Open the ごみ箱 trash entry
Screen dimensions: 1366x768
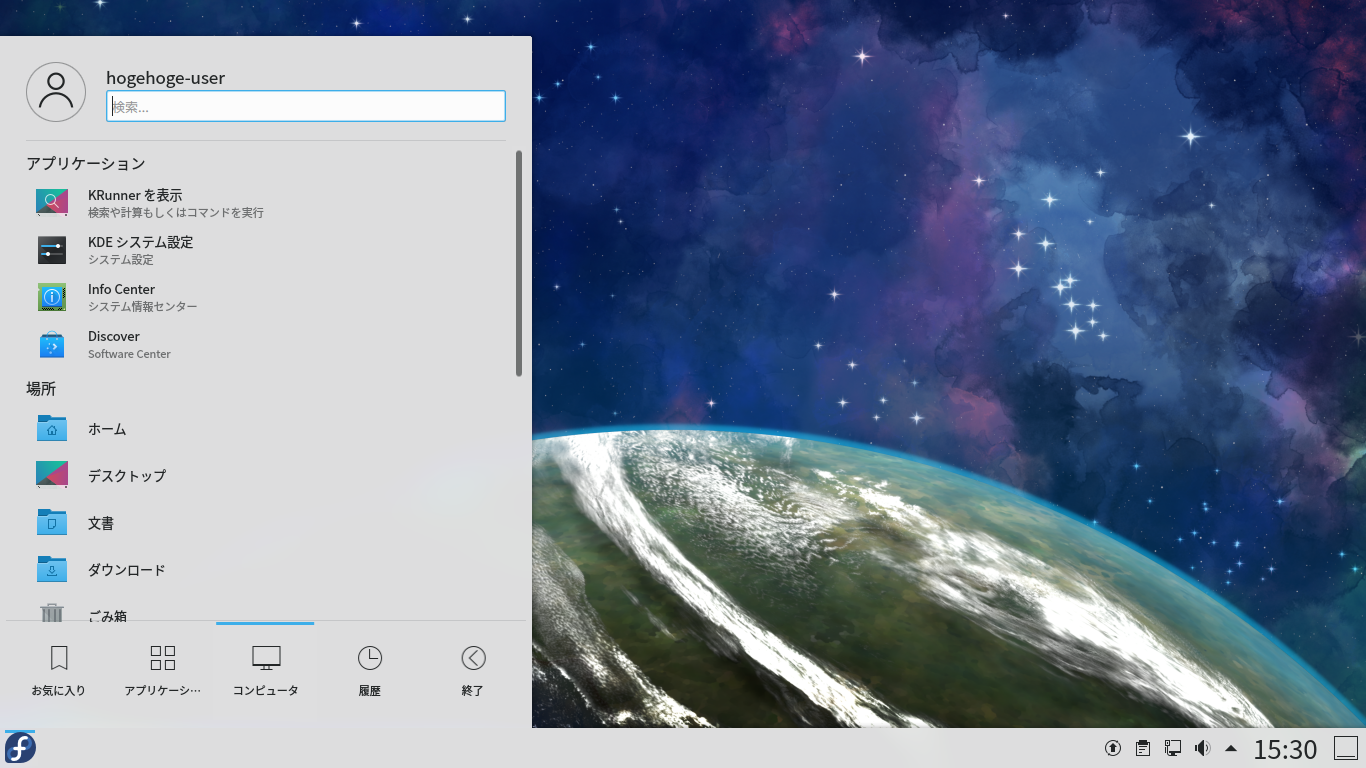tap(268, 611)
